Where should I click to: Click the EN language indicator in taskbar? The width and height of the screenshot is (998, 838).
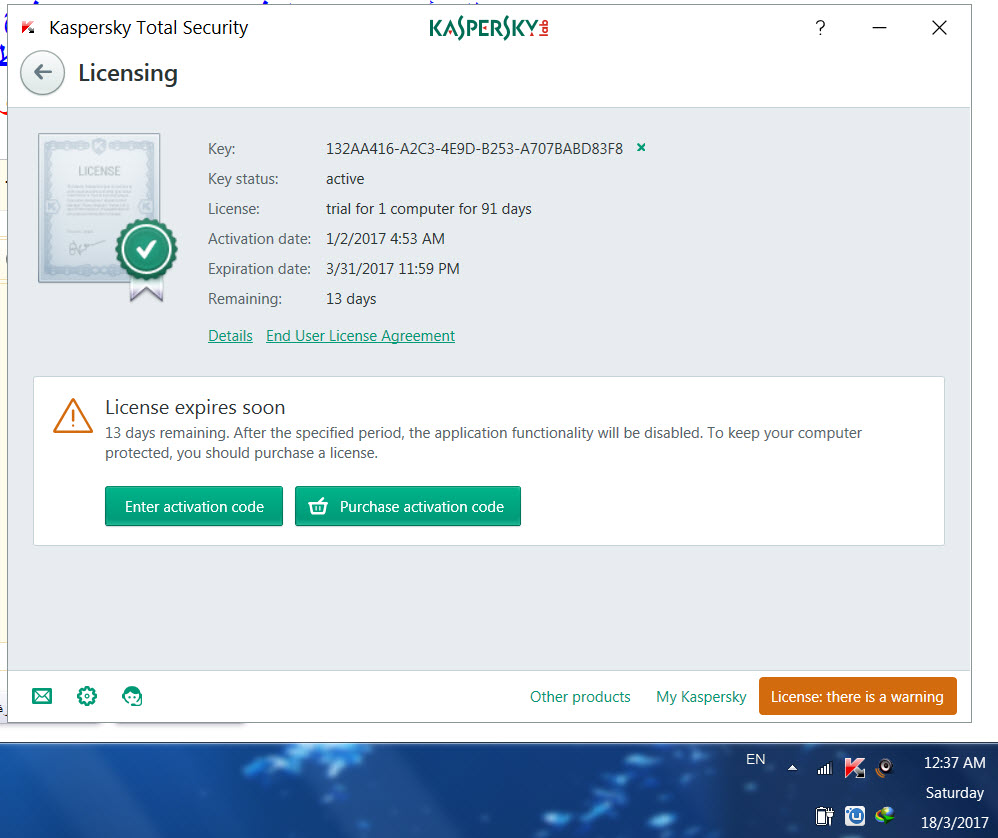click(756, 759)
